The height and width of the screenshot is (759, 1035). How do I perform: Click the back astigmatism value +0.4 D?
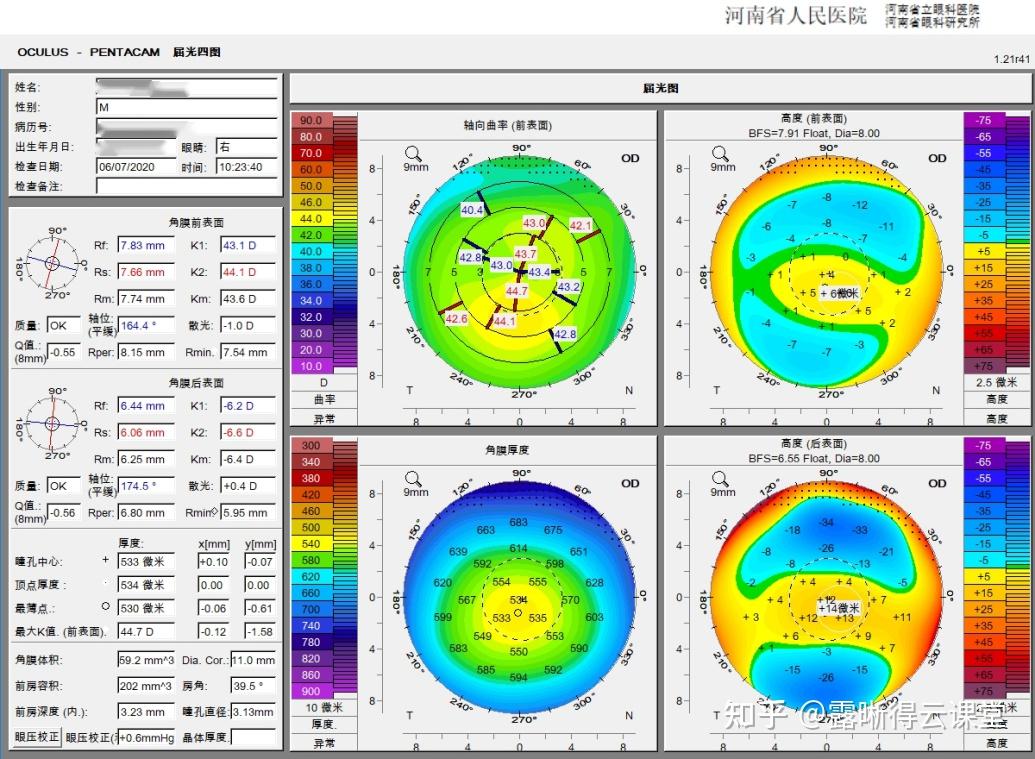click(x=248, y=486)
